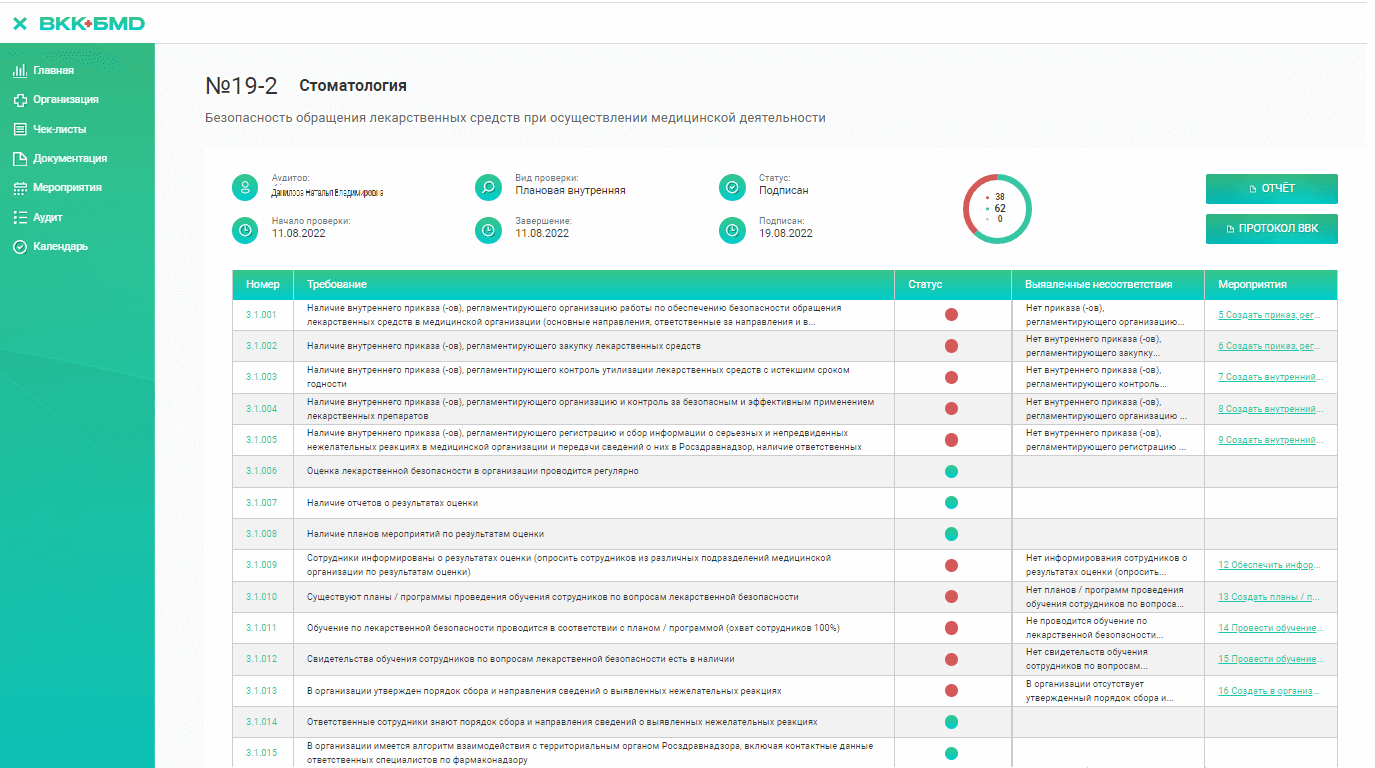The width and height of the screenshot is (1375, 768).
Task: Open measure link '14 Провести обучение'
Action: [1270, 628]
